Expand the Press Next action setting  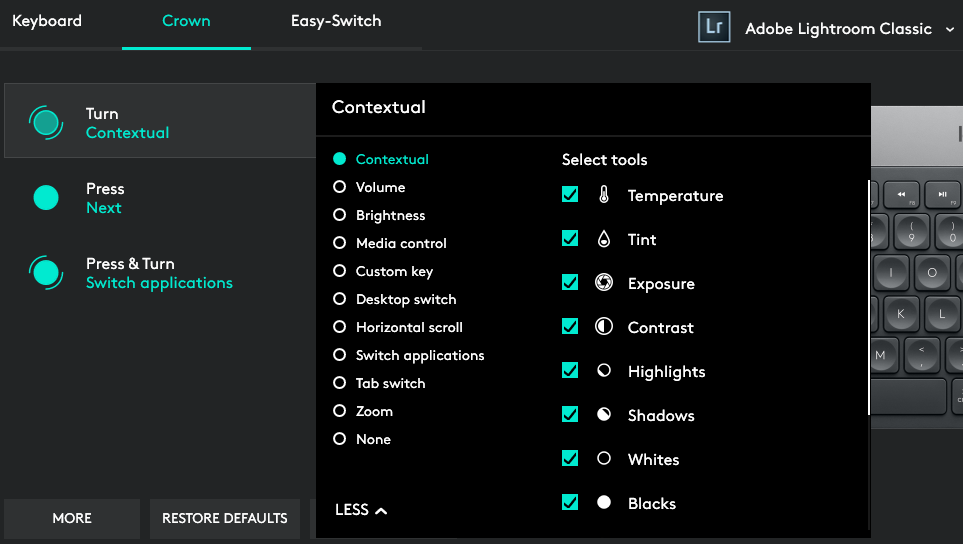(104, 198)
